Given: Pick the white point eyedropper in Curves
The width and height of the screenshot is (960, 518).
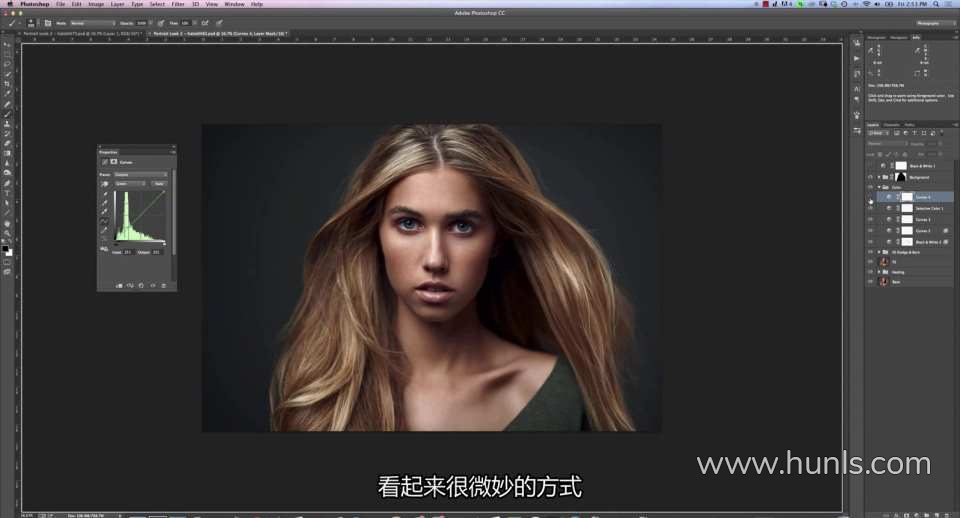Looking at the screenshot, I should coord(105,211).
